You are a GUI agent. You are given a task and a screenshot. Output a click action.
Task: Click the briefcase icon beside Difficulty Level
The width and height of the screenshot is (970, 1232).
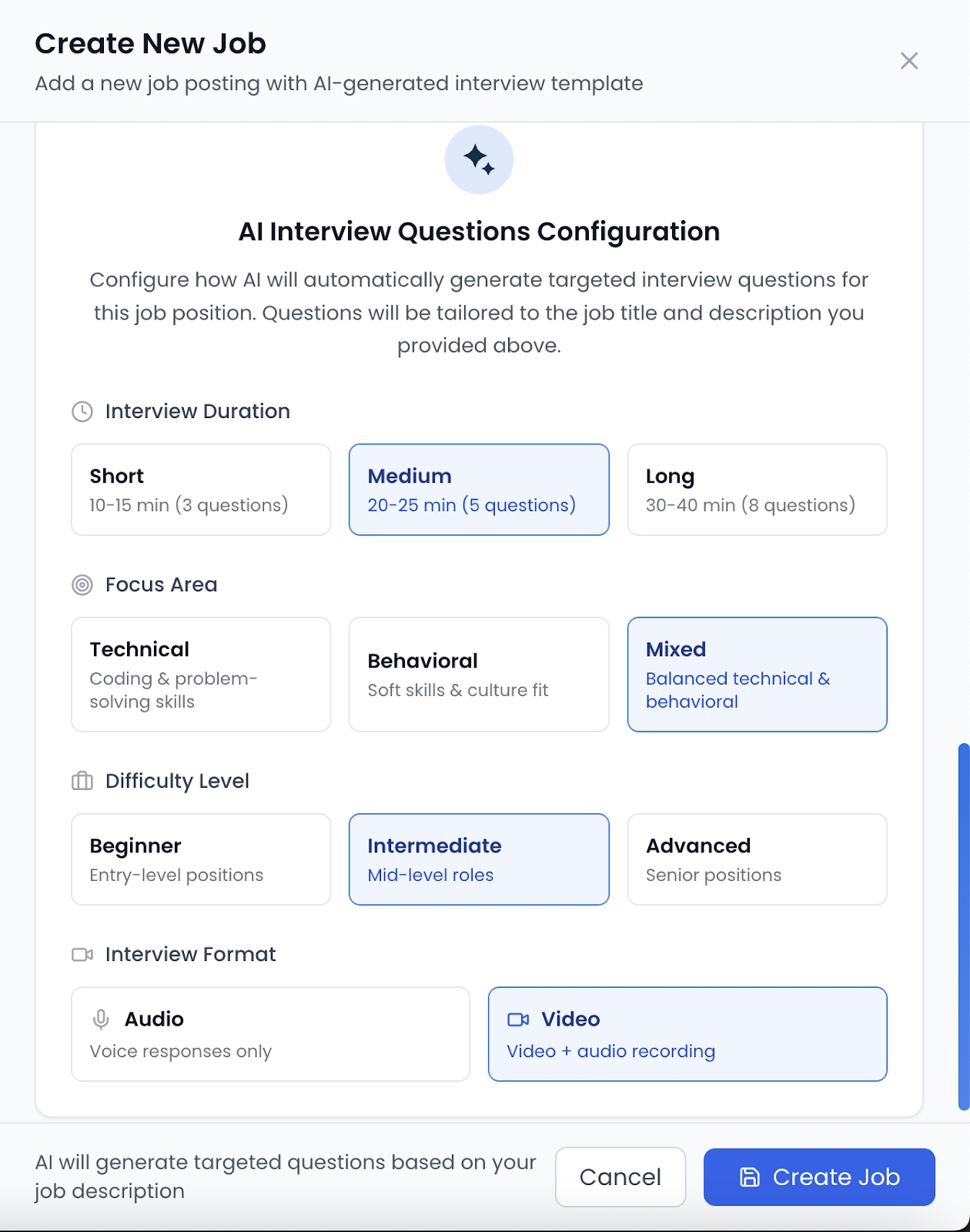click(82, 781)
